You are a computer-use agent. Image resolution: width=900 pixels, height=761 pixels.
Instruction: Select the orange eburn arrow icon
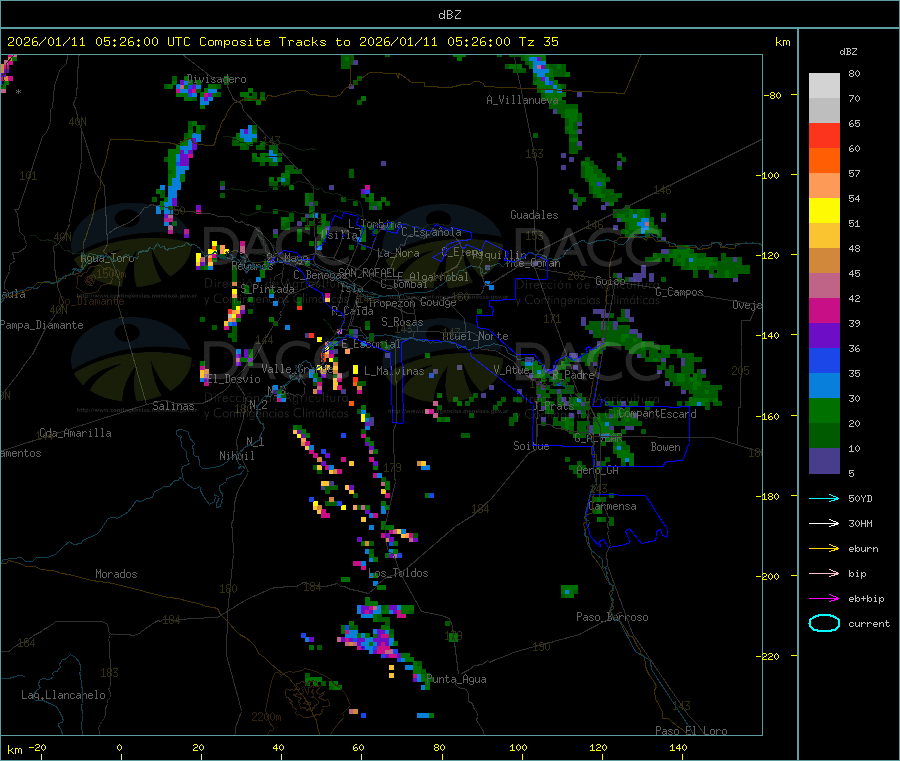[x=824, y=548]
